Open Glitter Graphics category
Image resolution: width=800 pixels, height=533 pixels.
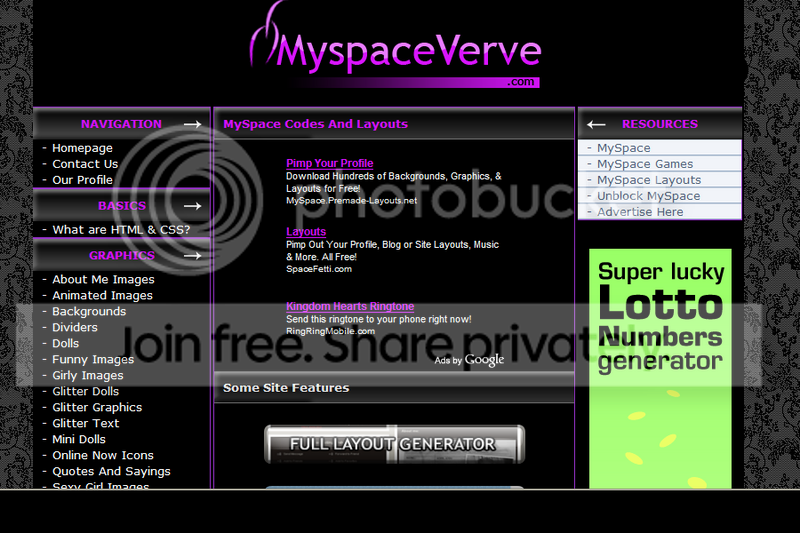click(97, 407)
